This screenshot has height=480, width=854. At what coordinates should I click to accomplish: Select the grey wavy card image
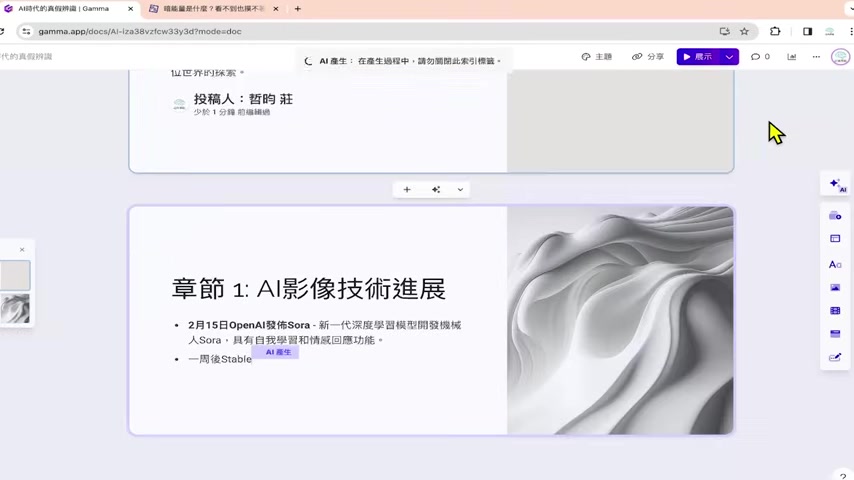tap(620, 320)
